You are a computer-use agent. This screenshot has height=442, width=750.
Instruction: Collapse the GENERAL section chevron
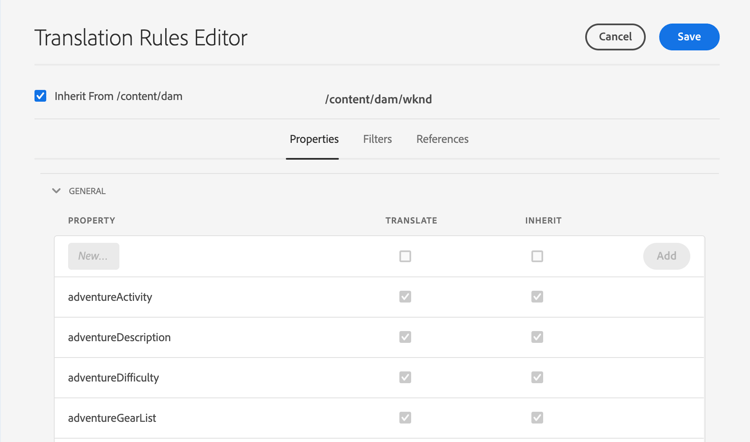tap(56, 191)
